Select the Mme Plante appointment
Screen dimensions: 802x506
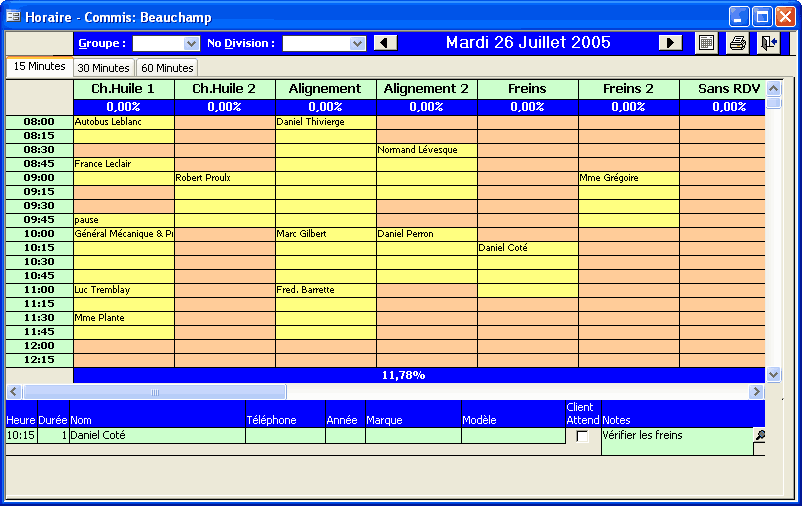coord(123,318)
